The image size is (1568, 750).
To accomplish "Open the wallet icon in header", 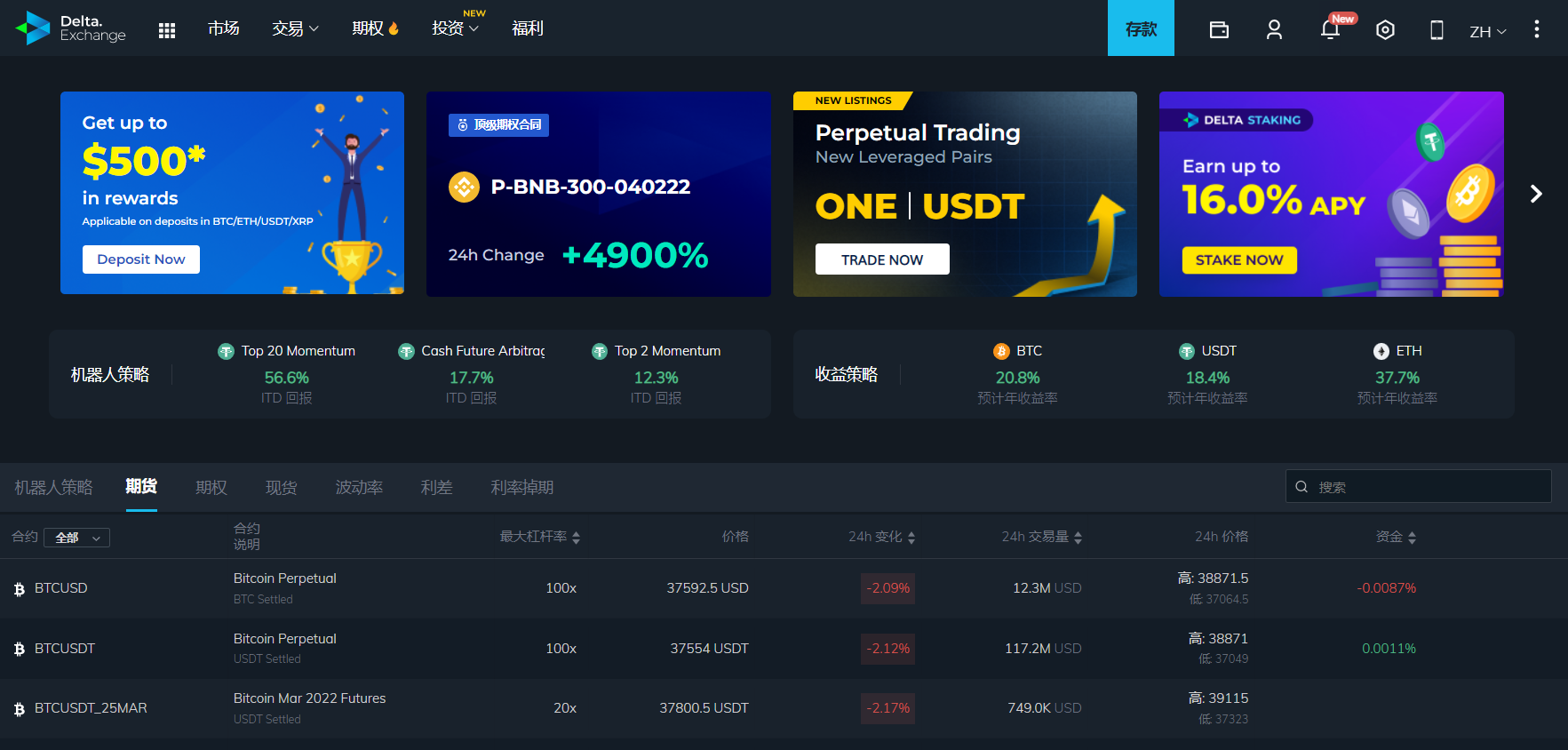I will [x=1219, y=30].
